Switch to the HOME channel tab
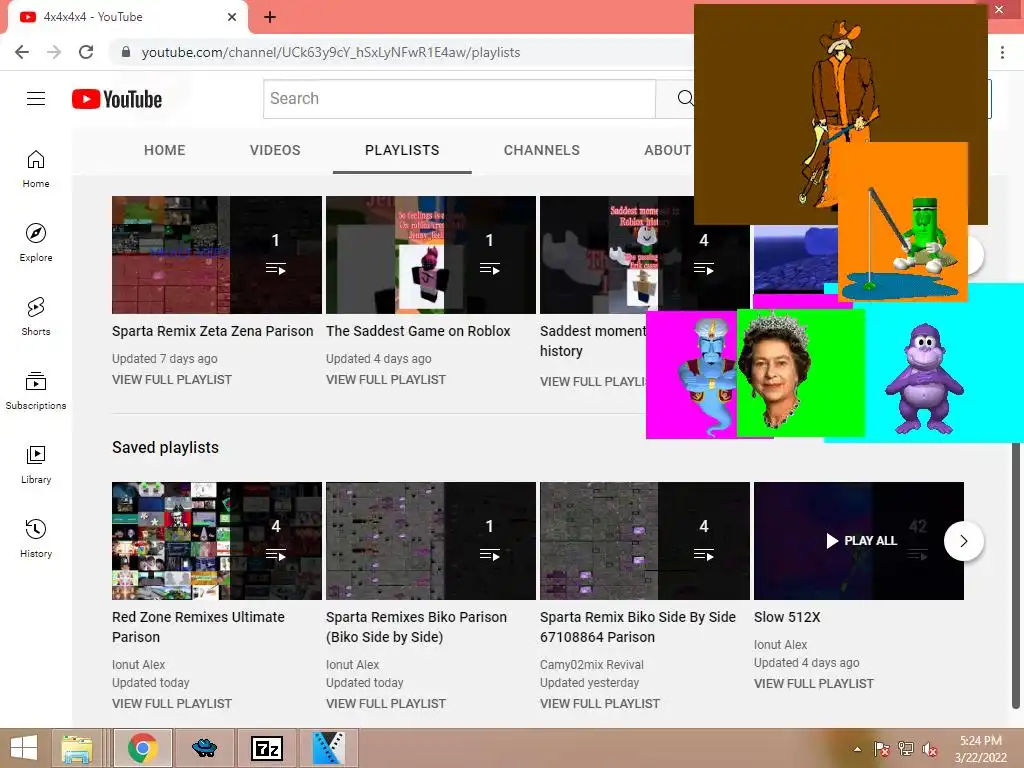This screenshot has width=1024, height=768. click(x=165, y=150)
